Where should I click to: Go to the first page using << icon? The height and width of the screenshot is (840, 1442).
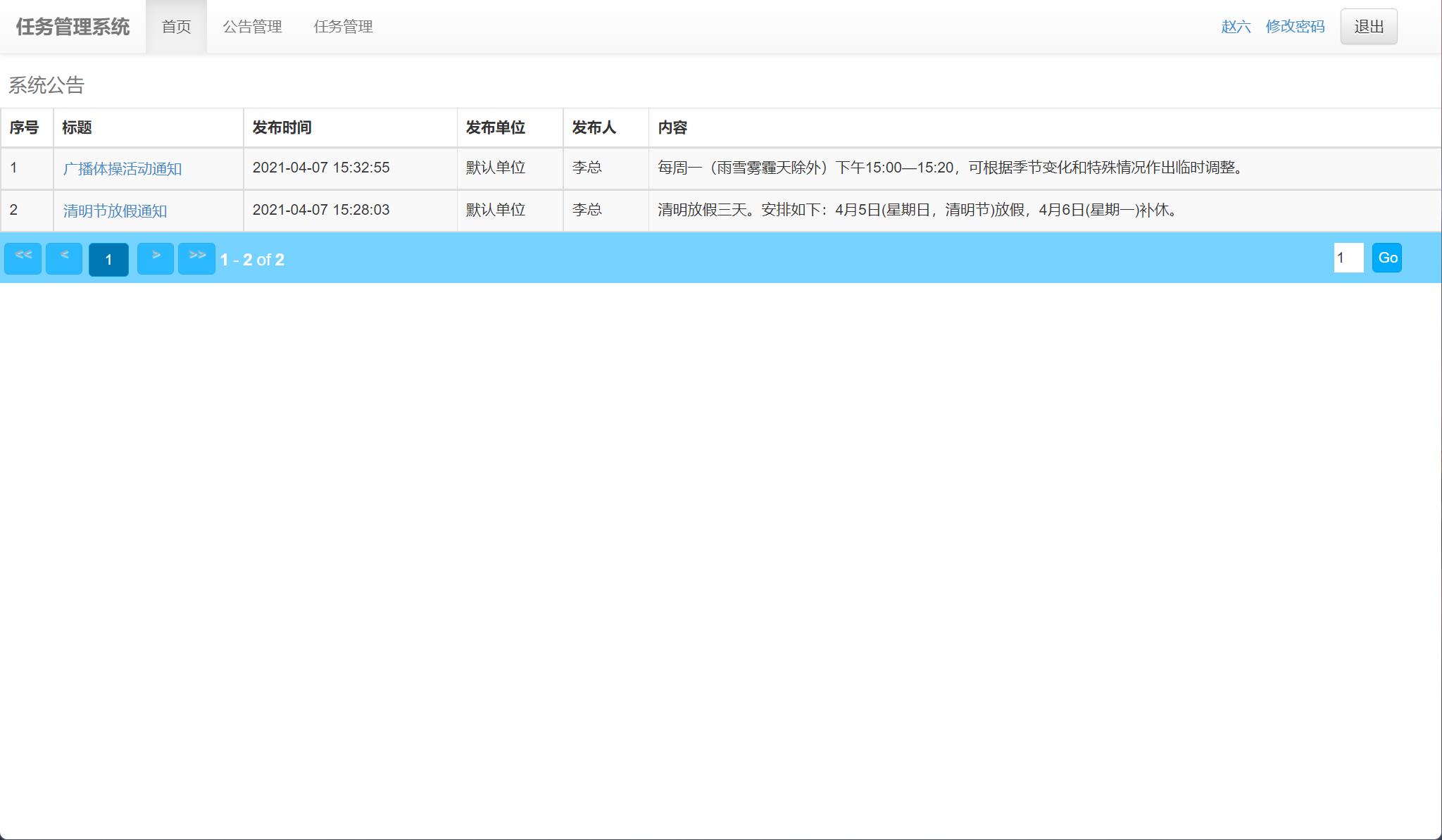click(x=23, y=258)
